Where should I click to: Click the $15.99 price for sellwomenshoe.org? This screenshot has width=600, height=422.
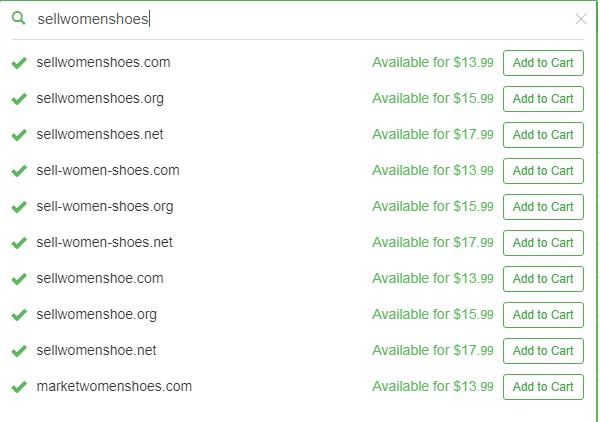(473, 314)
